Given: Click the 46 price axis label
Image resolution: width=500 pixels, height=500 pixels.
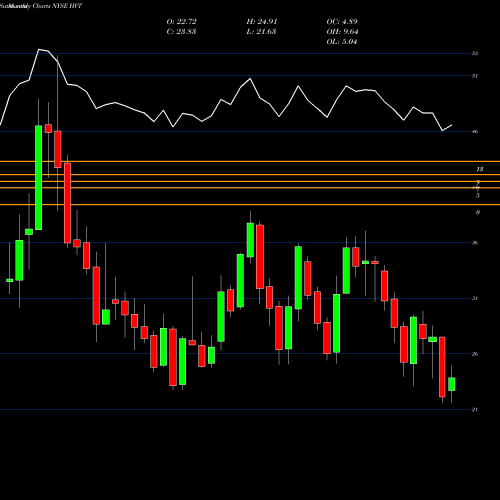Looking at the screenshot, I should coord(475,132).
